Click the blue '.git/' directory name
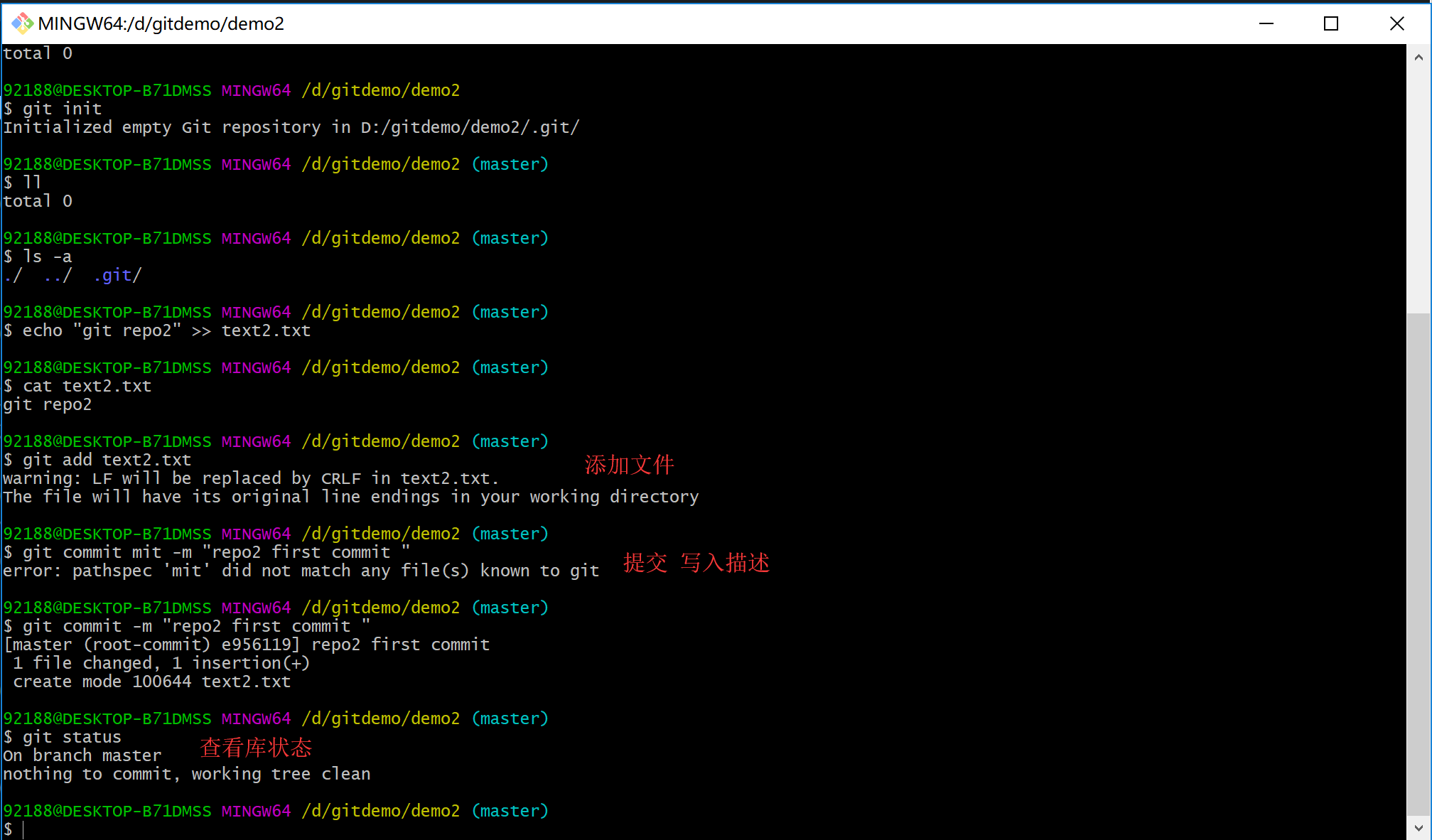The height and width of the screenshot is (840, 1432). [x=118, y=275]
